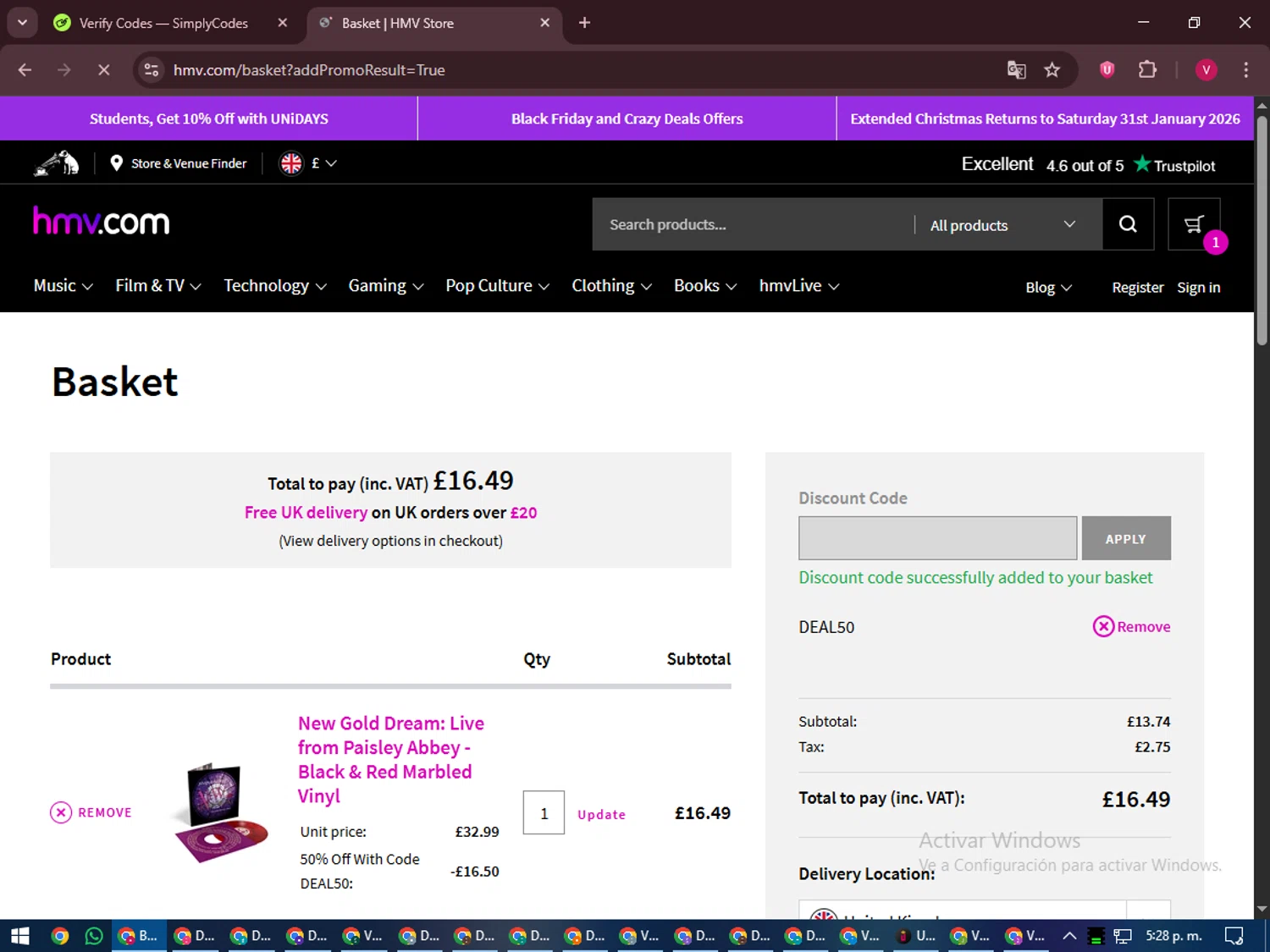Expand the Gaming menu
This screenshot has height=952, width=1270.
[x=386, y=286]
